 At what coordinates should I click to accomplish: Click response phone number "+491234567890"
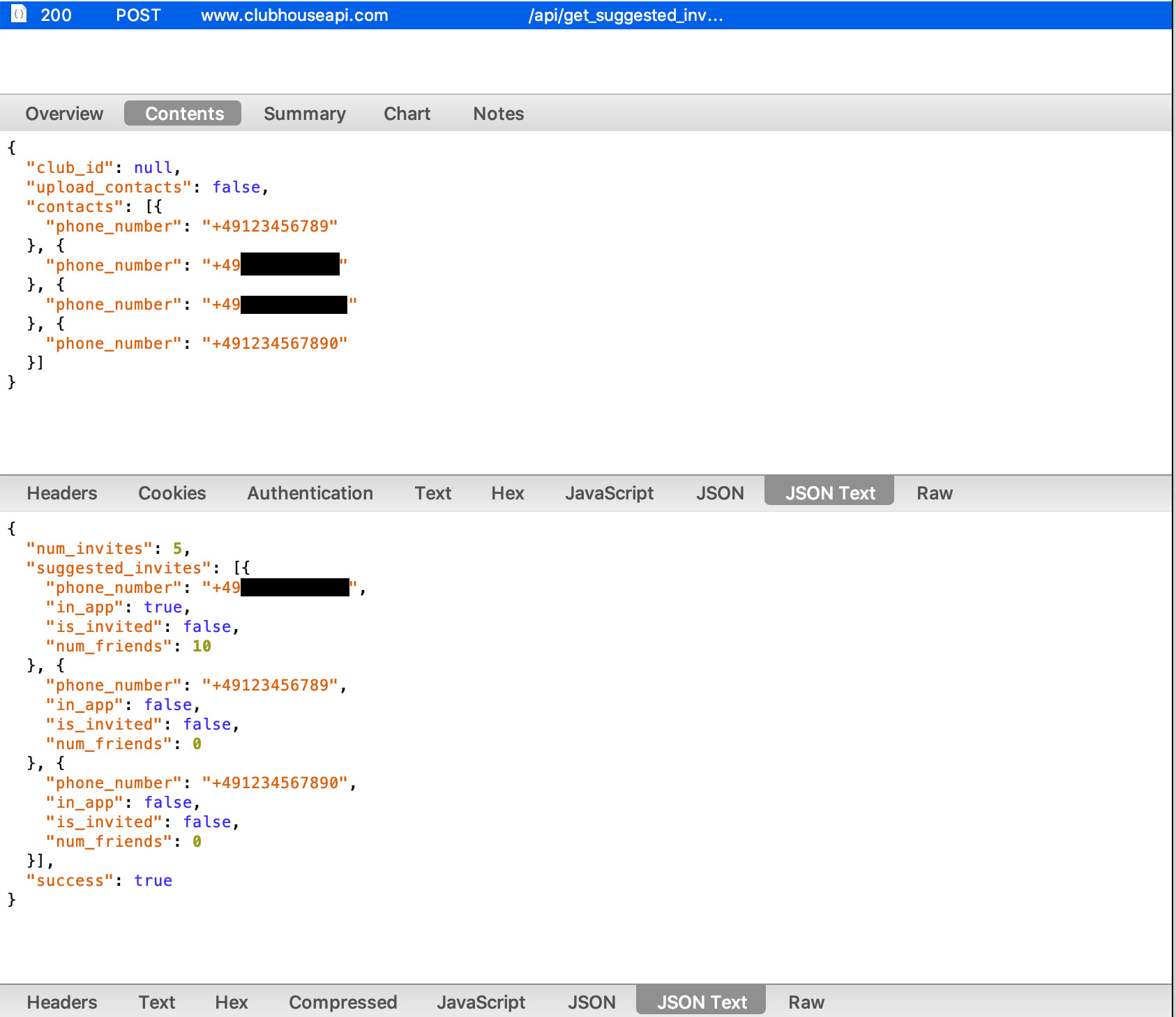275,783
